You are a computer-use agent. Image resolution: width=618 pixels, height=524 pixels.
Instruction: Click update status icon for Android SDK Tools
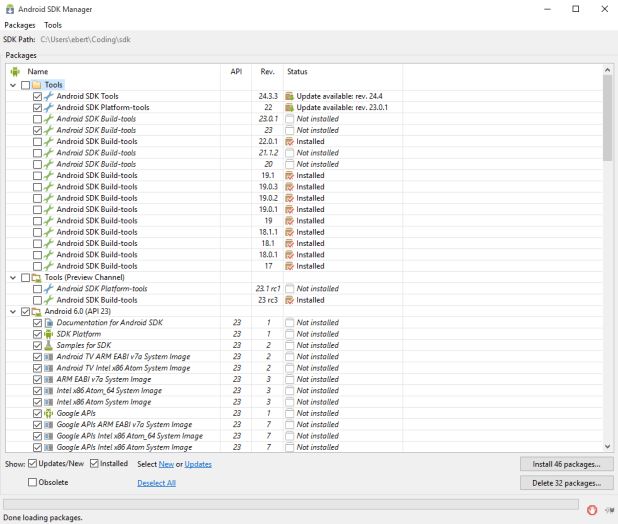click(290, 96)
